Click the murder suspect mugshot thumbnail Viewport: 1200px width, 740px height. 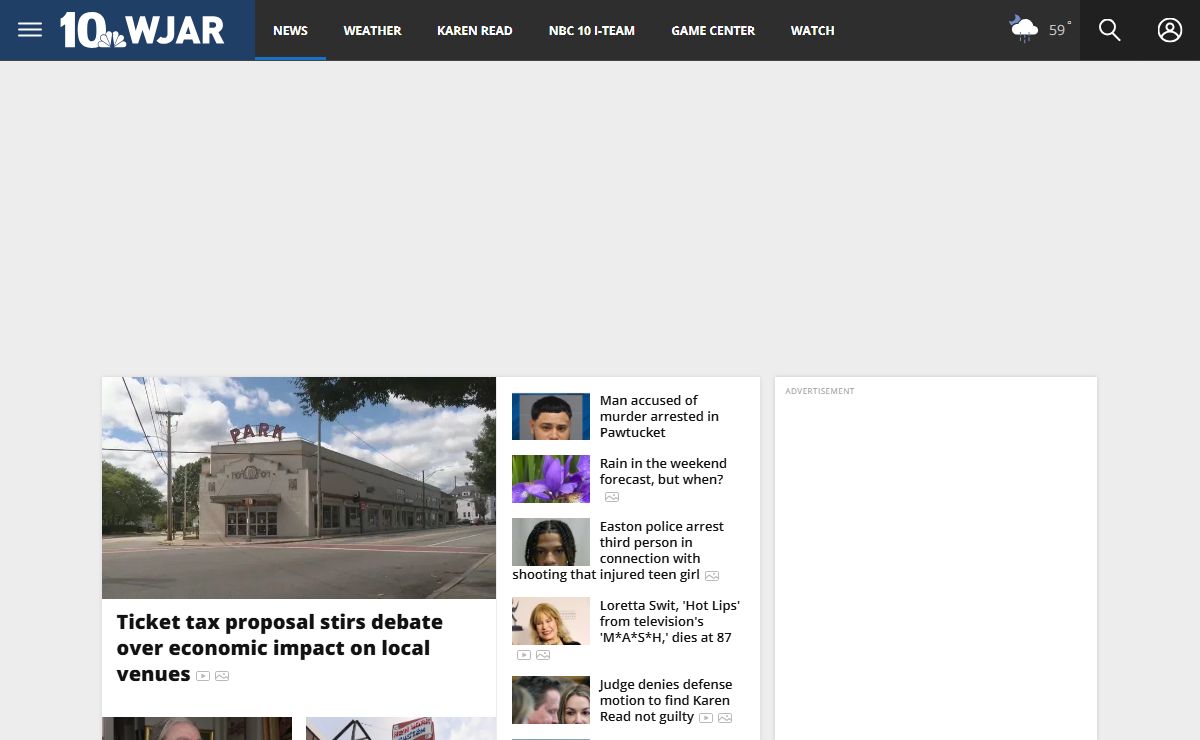(551, 416)
